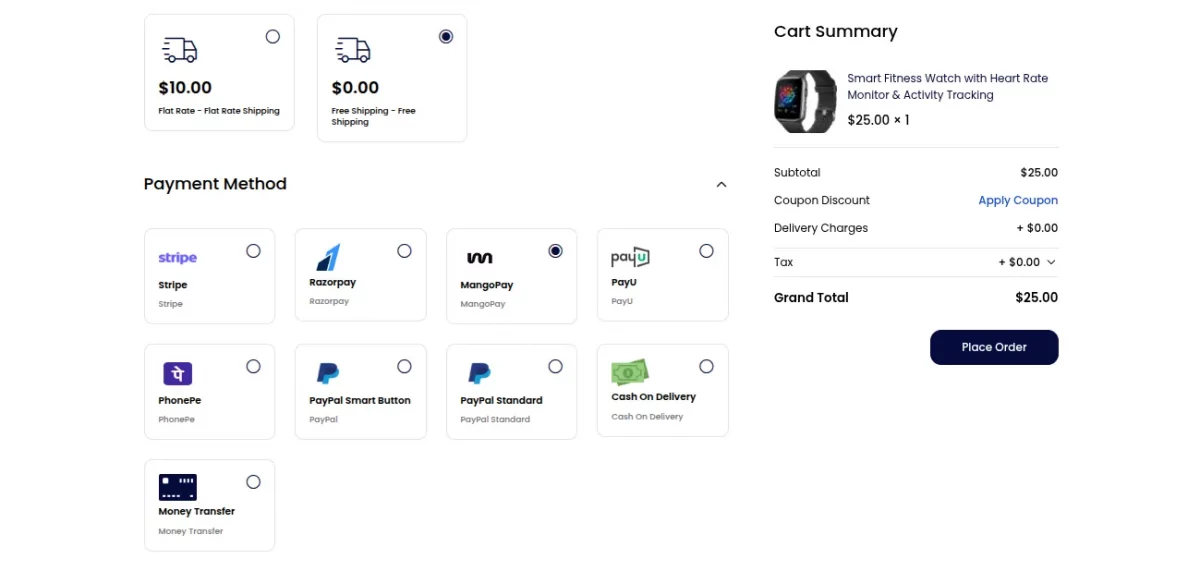Viewport: 1200px width, 571px height.
Task: Select Money Transfer radio button
Action: 253,482
